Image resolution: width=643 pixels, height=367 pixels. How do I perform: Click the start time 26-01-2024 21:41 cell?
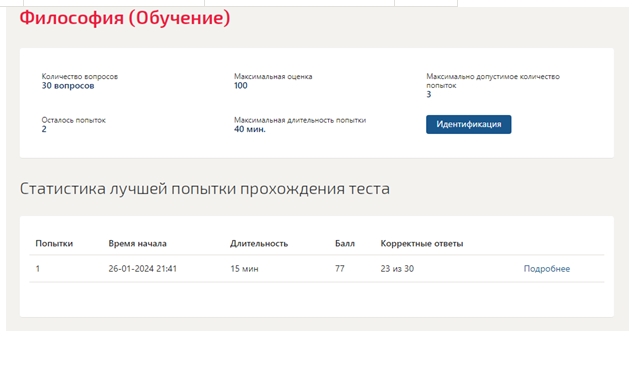click(x=143, y=269)
